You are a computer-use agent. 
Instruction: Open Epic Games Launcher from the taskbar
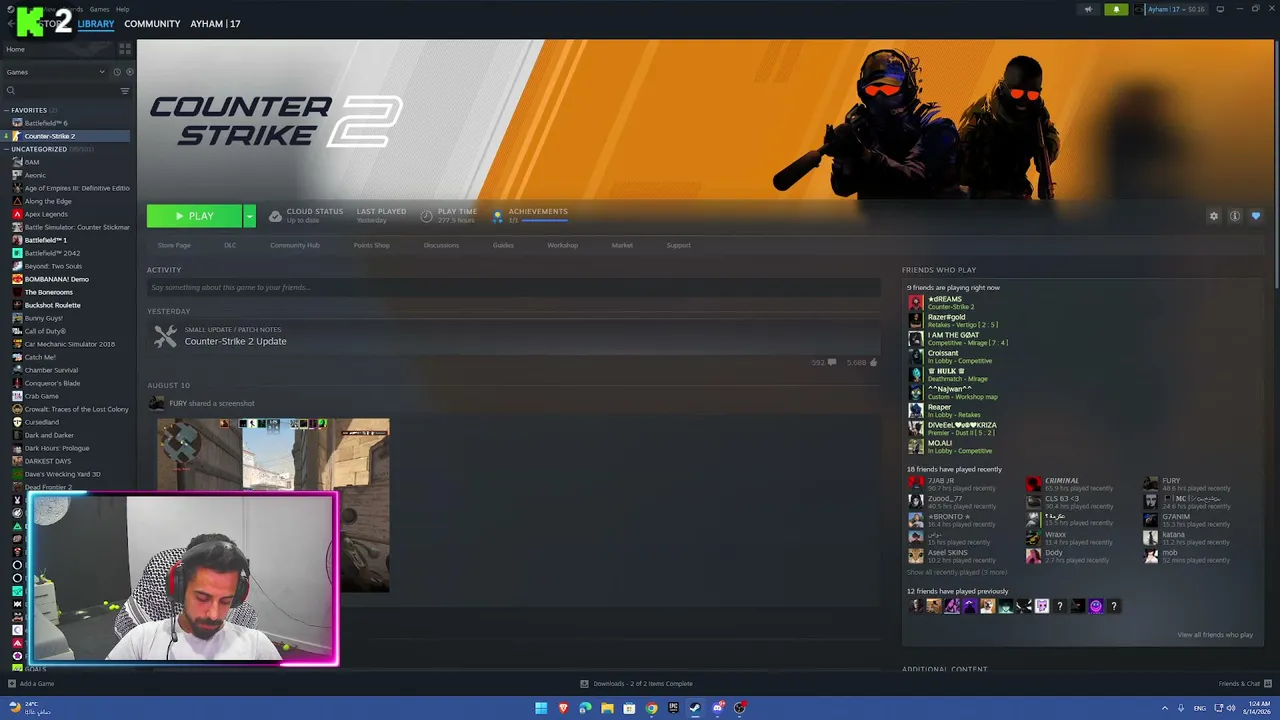point(673,708)
